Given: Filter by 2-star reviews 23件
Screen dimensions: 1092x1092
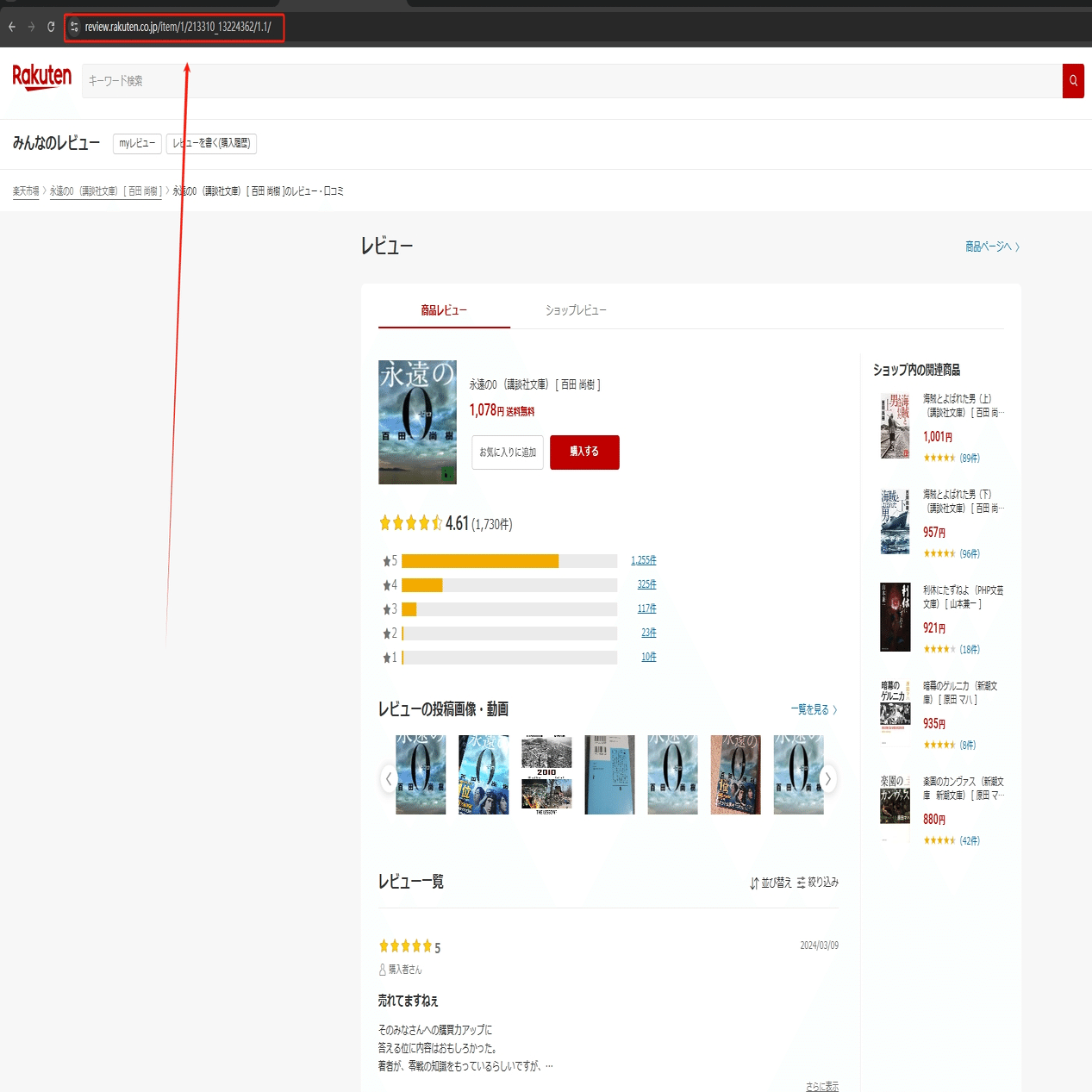Looking at the screenshot, I should [649, 633].
